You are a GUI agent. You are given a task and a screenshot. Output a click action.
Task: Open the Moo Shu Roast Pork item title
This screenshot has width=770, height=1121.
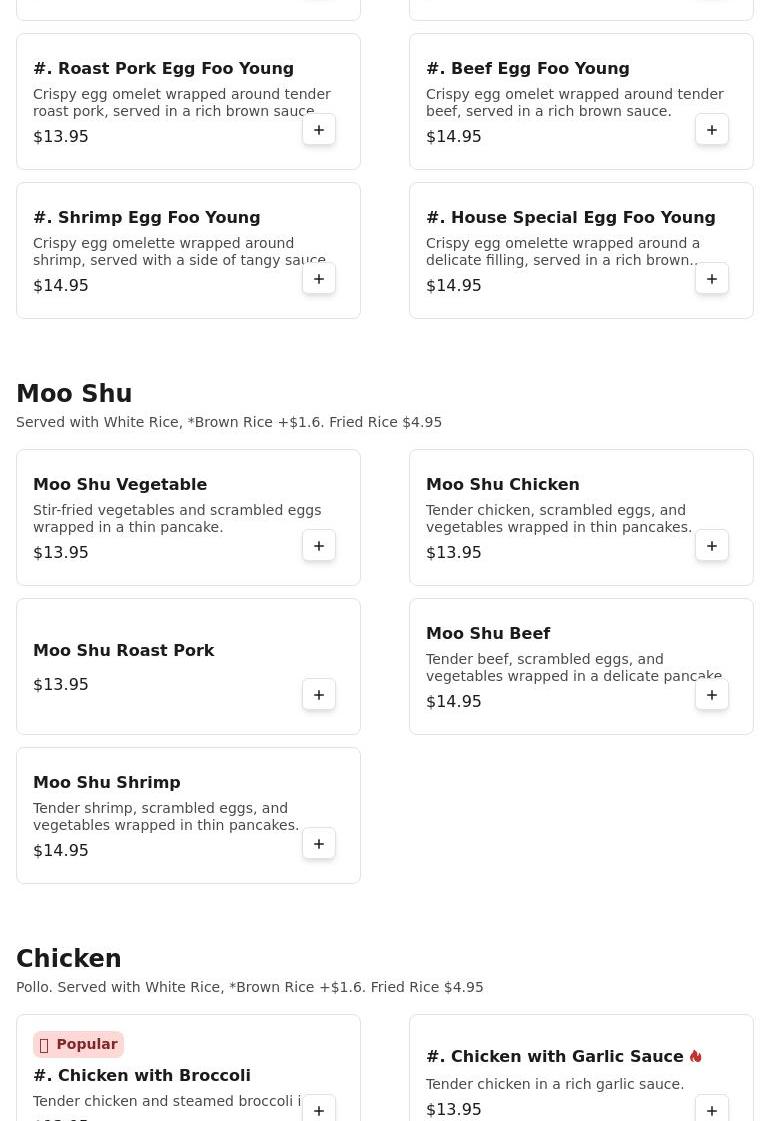(x=124, y=650)
